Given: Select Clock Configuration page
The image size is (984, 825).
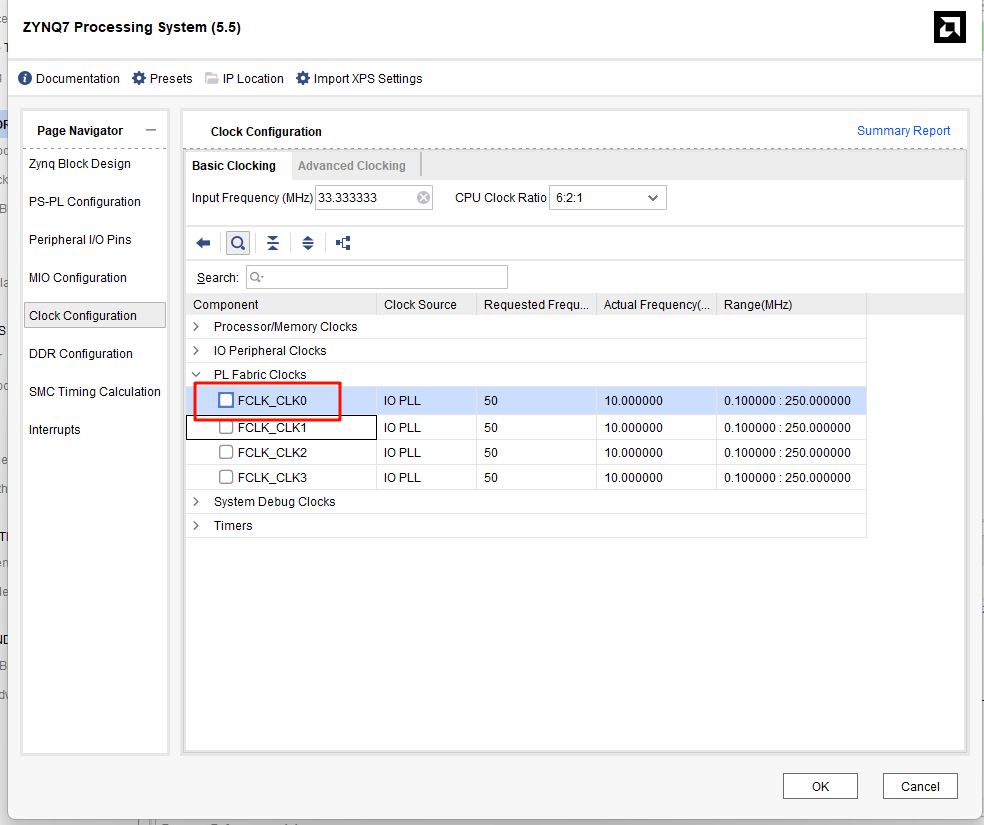Looking at the screenshot, I should click(95, 316).
